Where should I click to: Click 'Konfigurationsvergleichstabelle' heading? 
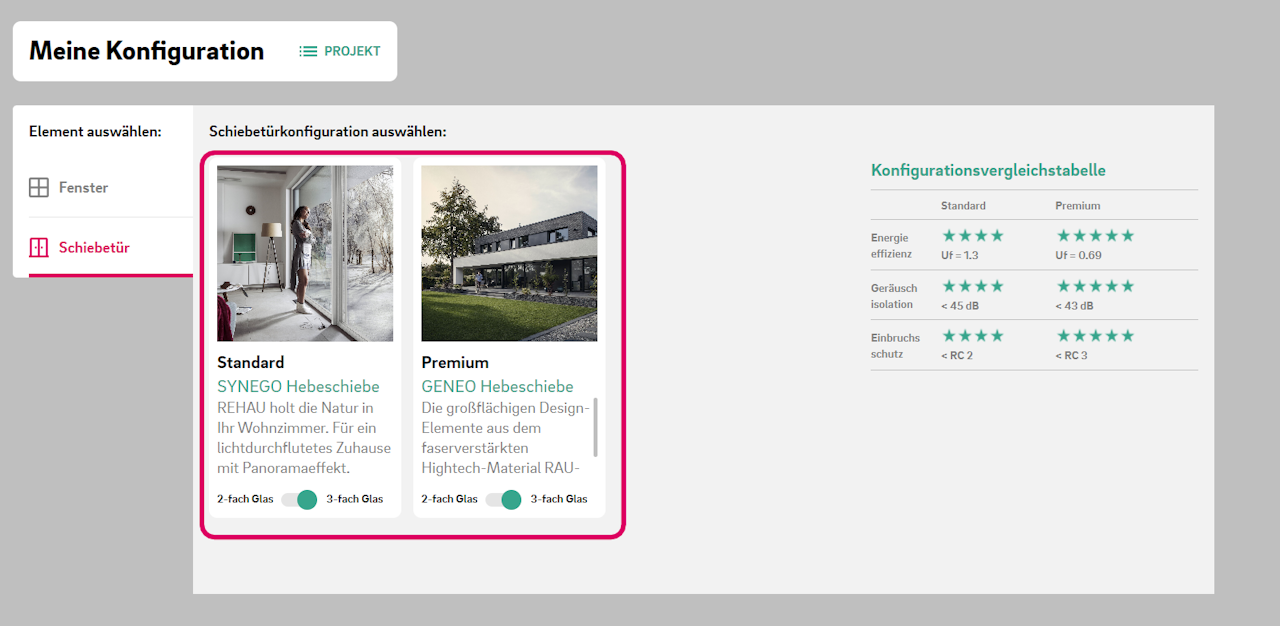pyautogui.click(x=988, y=170)
